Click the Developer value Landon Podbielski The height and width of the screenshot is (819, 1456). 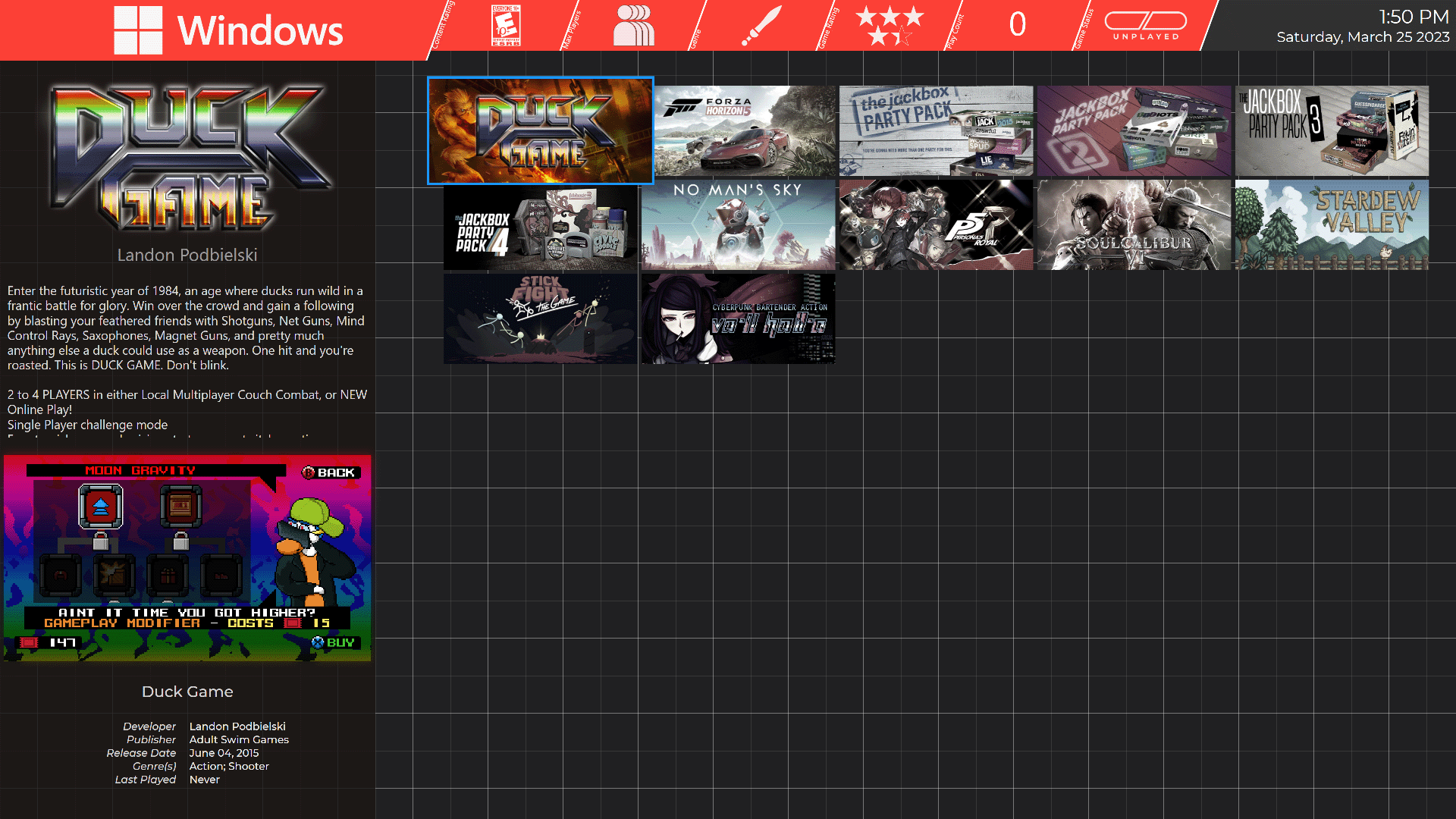click(237, 726)
